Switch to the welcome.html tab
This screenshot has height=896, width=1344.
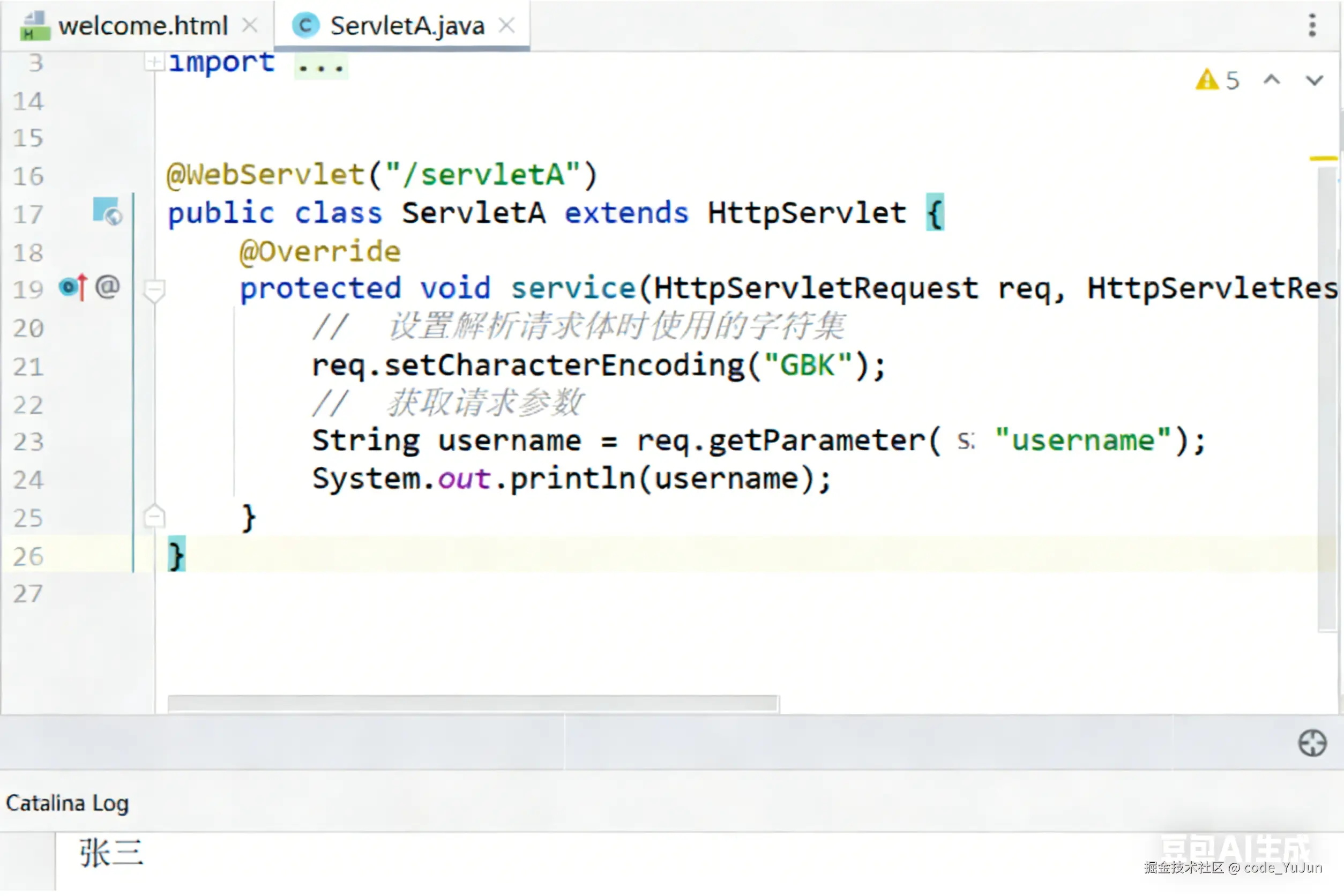pos(143,26)
